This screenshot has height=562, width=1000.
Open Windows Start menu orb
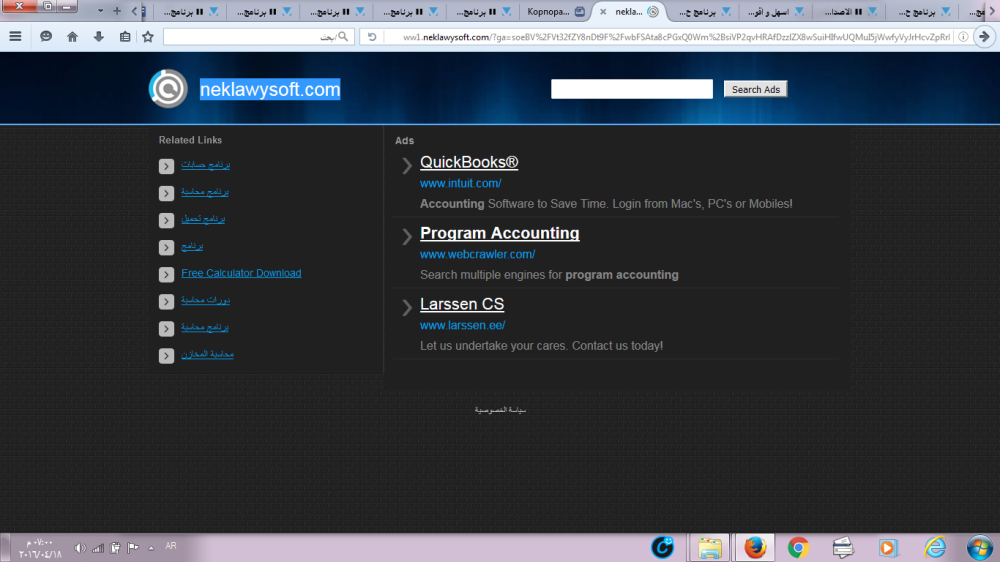(x=979, y=548)
